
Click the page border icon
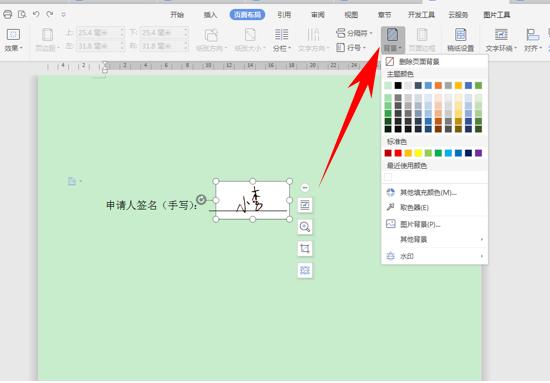(x=422, y=35)
